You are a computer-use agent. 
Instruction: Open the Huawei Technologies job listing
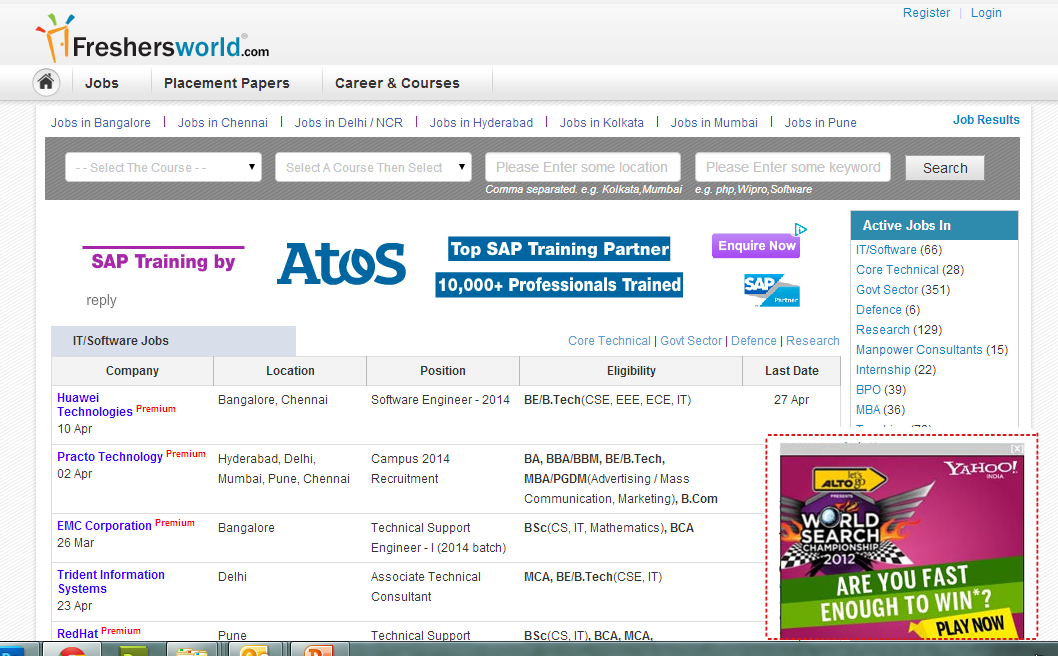tap(94, 405)
